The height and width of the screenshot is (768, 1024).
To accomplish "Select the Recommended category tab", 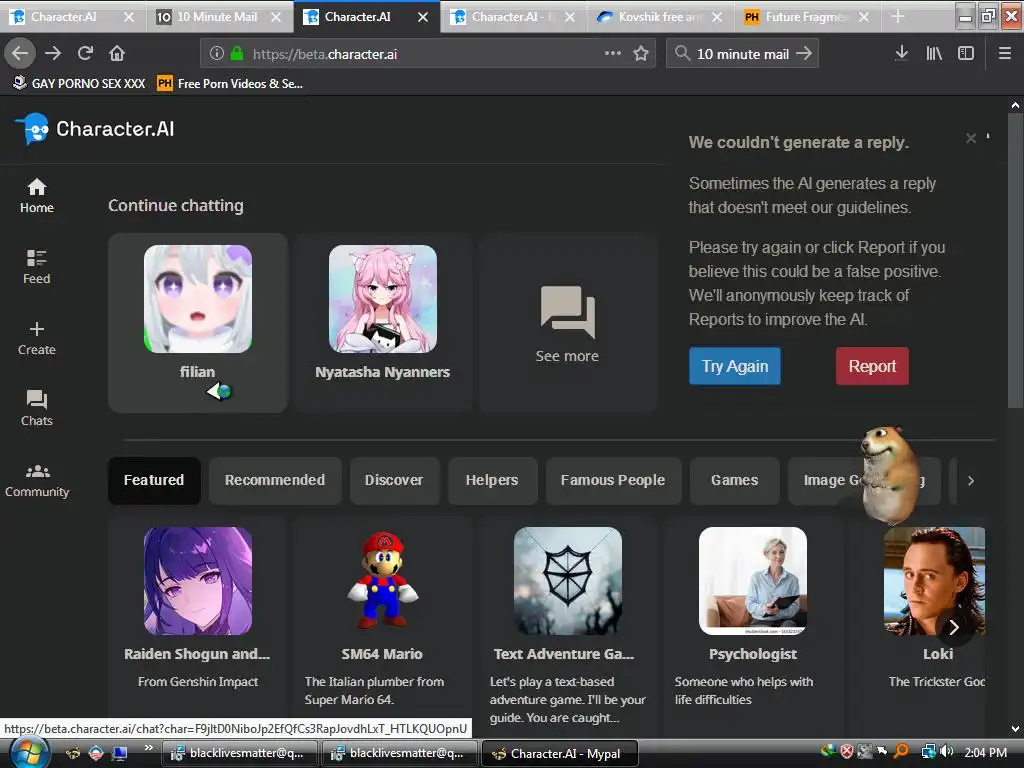I will pyautogui.click(x=275, y=481).
